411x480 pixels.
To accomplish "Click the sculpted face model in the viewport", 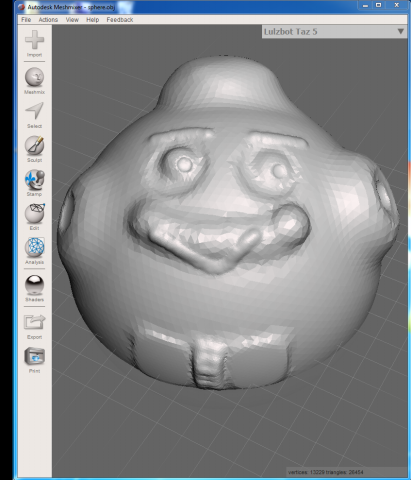I will [227, 223].
